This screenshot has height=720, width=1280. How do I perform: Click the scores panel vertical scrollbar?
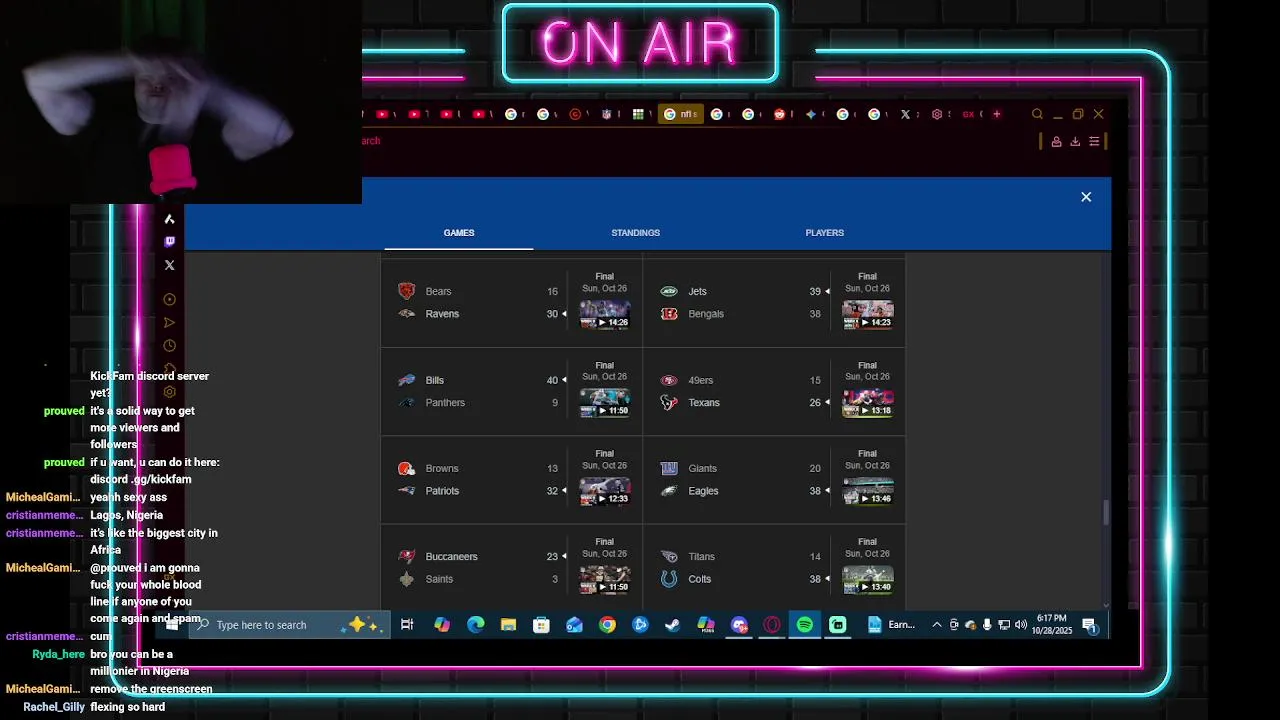pyautogui.click(x=1105, y=512)
